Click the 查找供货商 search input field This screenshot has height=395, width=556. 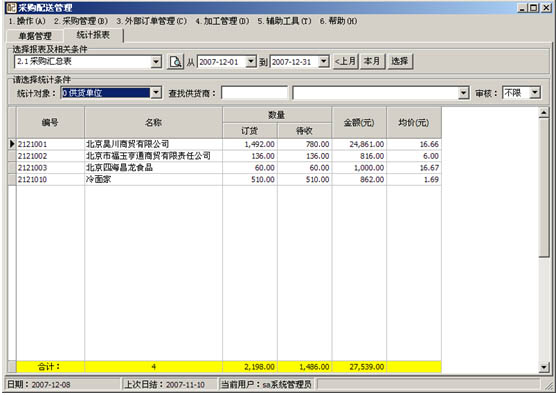254,93
